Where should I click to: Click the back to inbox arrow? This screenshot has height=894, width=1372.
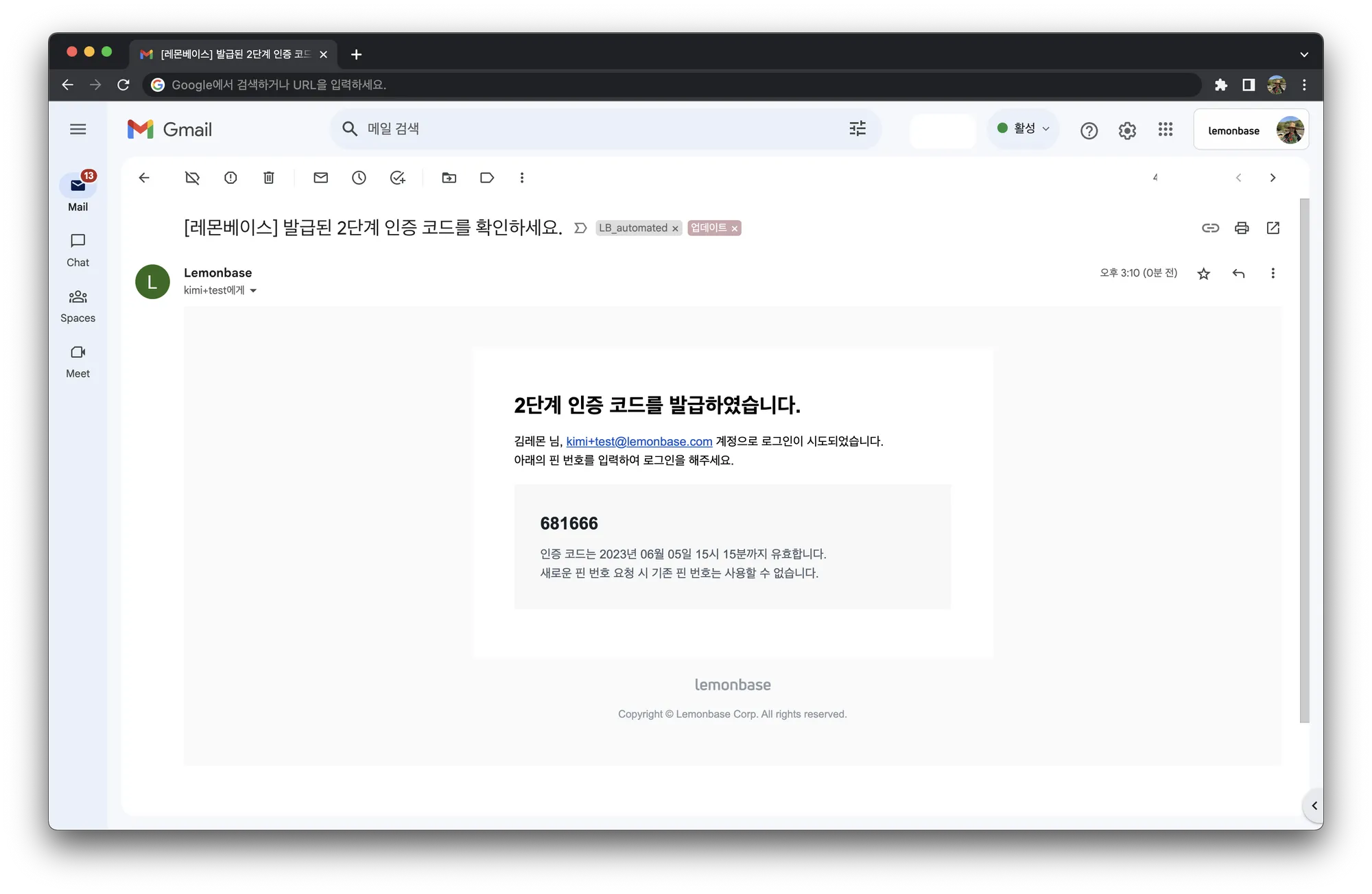coord(144,178)
